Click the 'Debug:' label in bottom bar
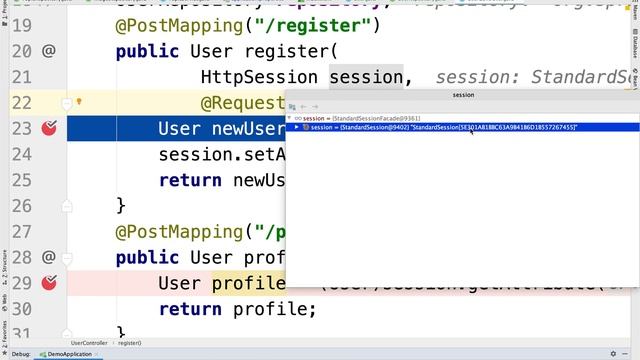Screen dimensions: 640x360 pos(21,354)
